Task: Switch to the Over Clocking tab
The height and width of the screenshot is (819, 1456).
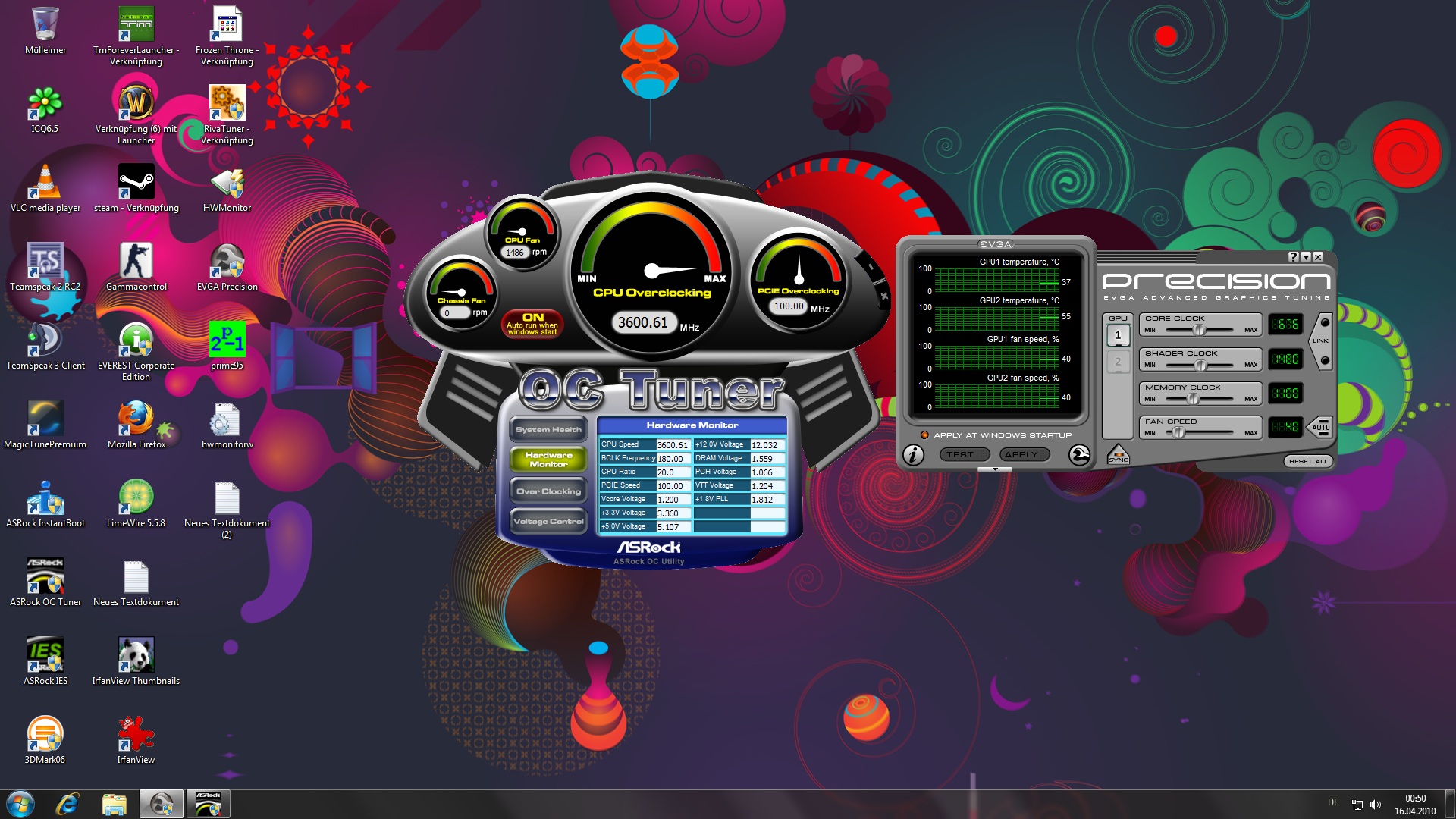Action: coord(548,491)
